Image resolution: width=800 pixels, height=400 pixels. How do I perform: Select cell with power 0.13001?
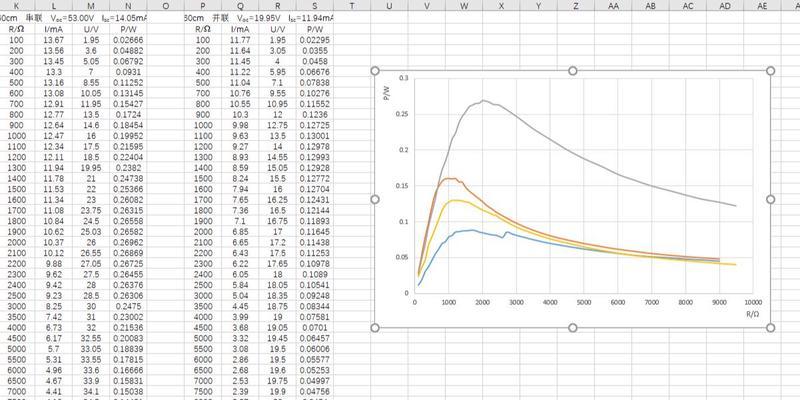(314, 136)
